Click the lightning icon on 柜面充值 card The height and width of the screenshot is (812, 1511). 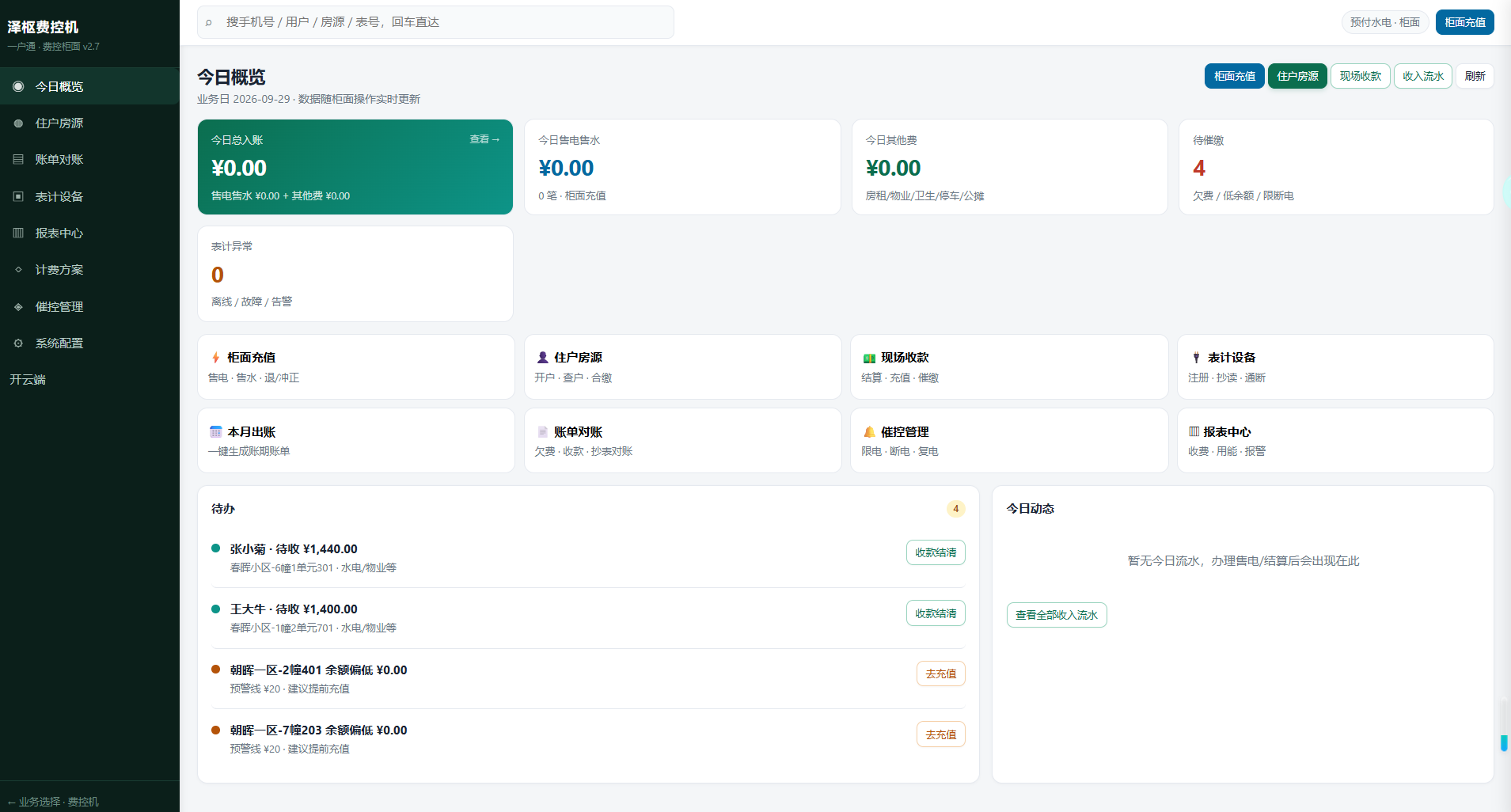click(x=215, y=358)
